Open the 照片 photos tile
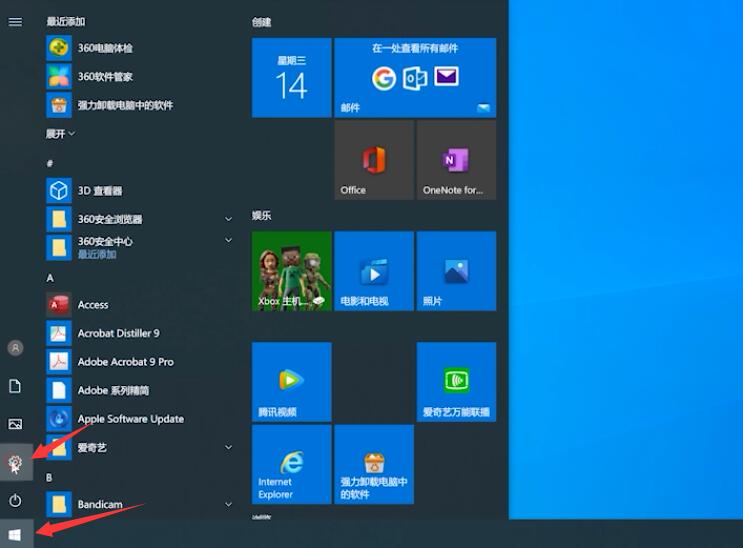Image resolution: width=743 pixels, height=548 pixels. point(456,271)
